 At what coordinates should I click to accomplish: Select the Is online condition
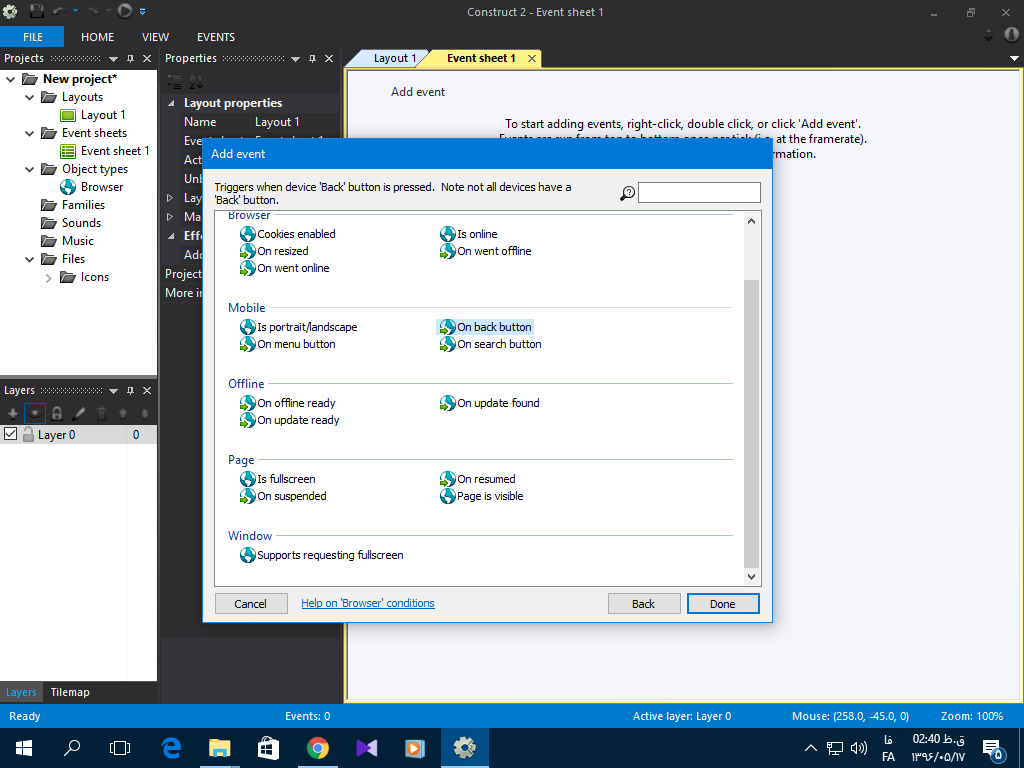click(469, 234)
